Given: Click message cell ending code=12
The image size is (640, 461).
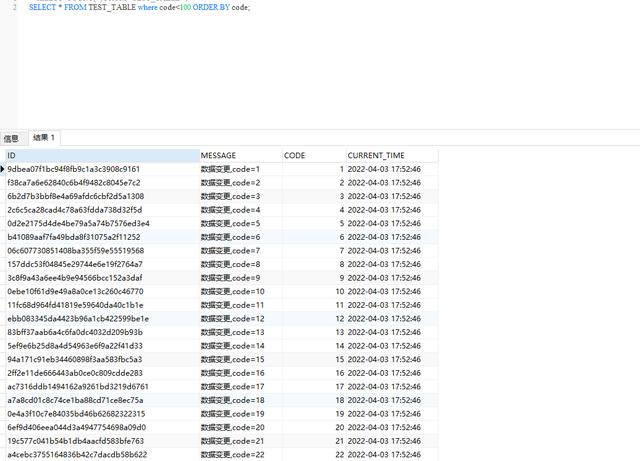Looking at the screenshot, I should coord(240,318).
